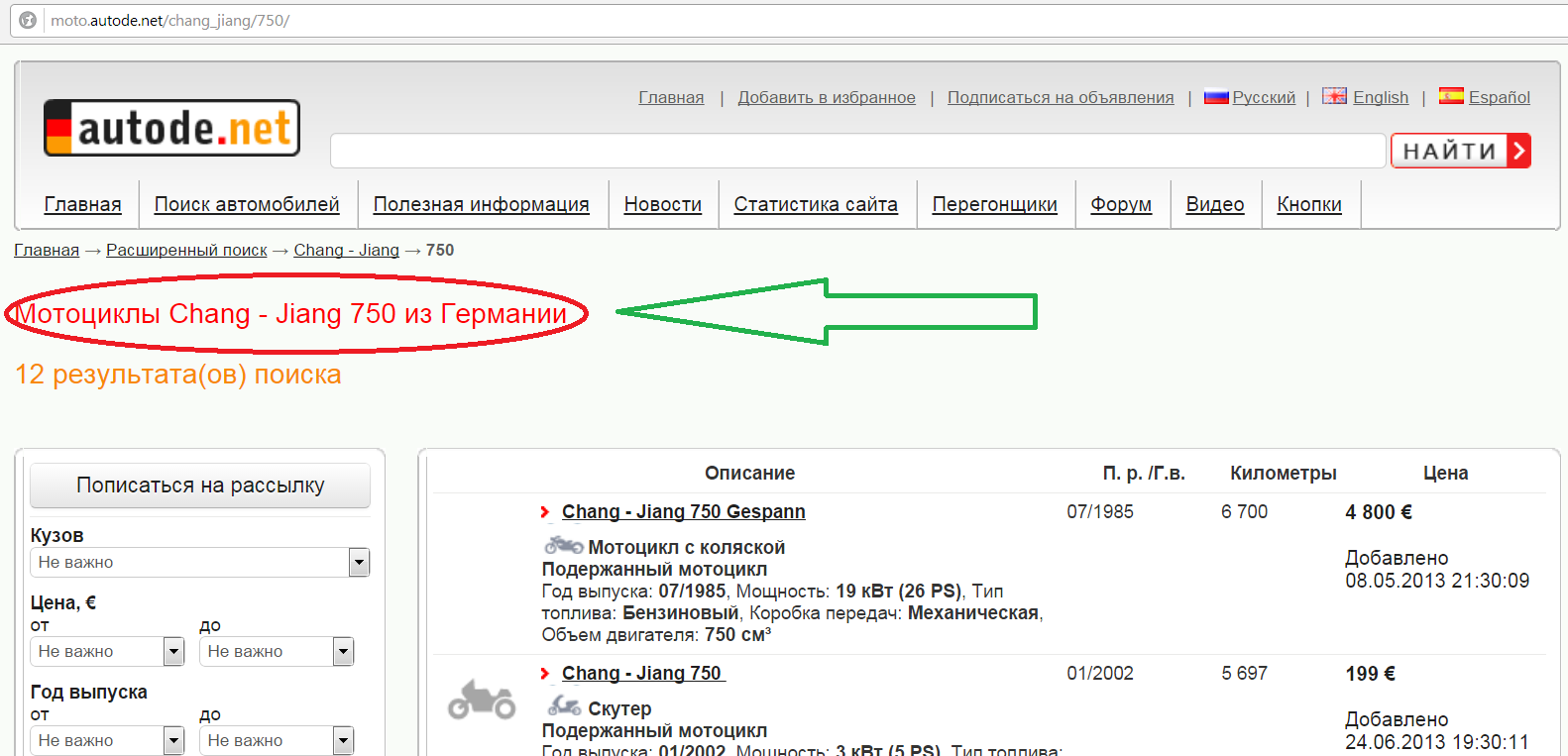Open the grey motorcycle thumbnail for the 01/2002 listing
Viewport: 1568px width, 756px height.
pos(482,700)
